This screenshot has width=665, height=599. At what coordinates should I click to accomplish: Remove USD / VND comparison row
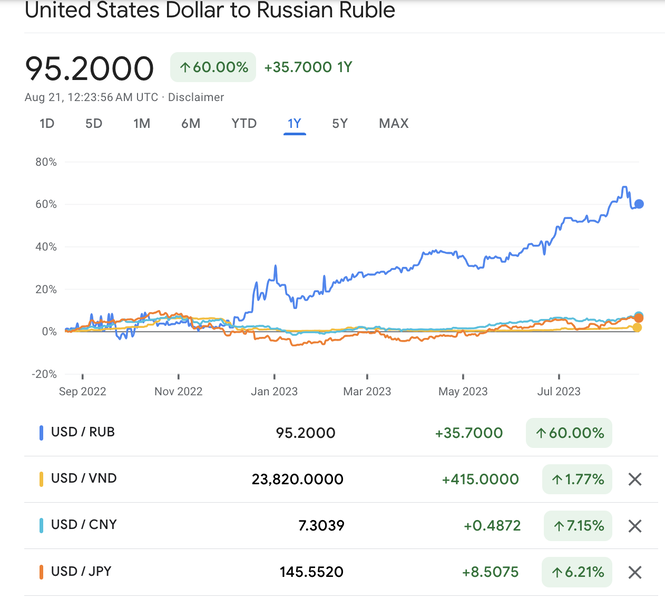point(634,479)
